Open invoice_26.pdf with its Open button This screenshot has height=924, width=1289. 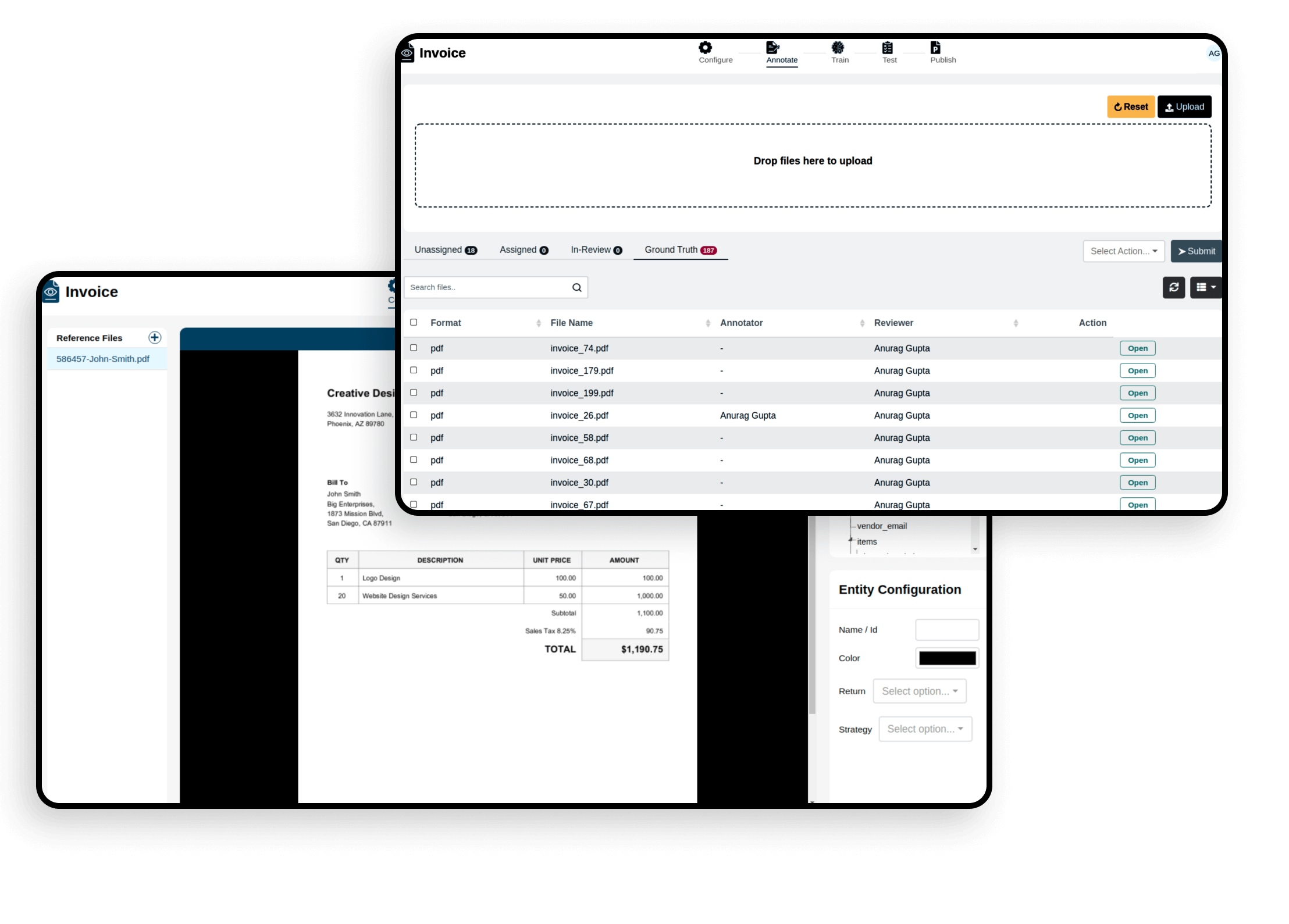tap(1137, 415)
